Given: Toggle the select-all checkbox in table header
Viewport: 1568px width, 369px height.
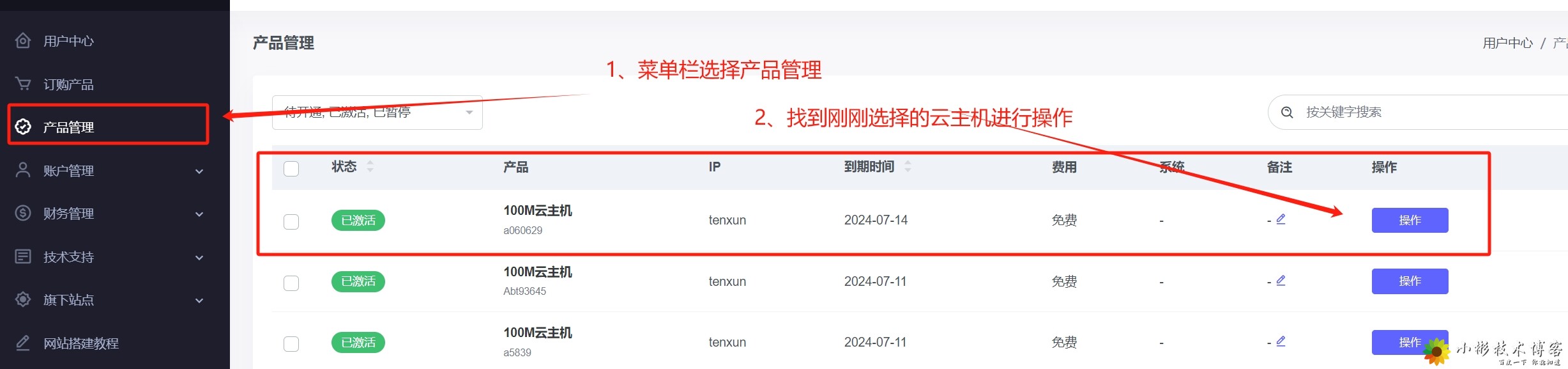Looking at the screenshot, I should 291,168.
